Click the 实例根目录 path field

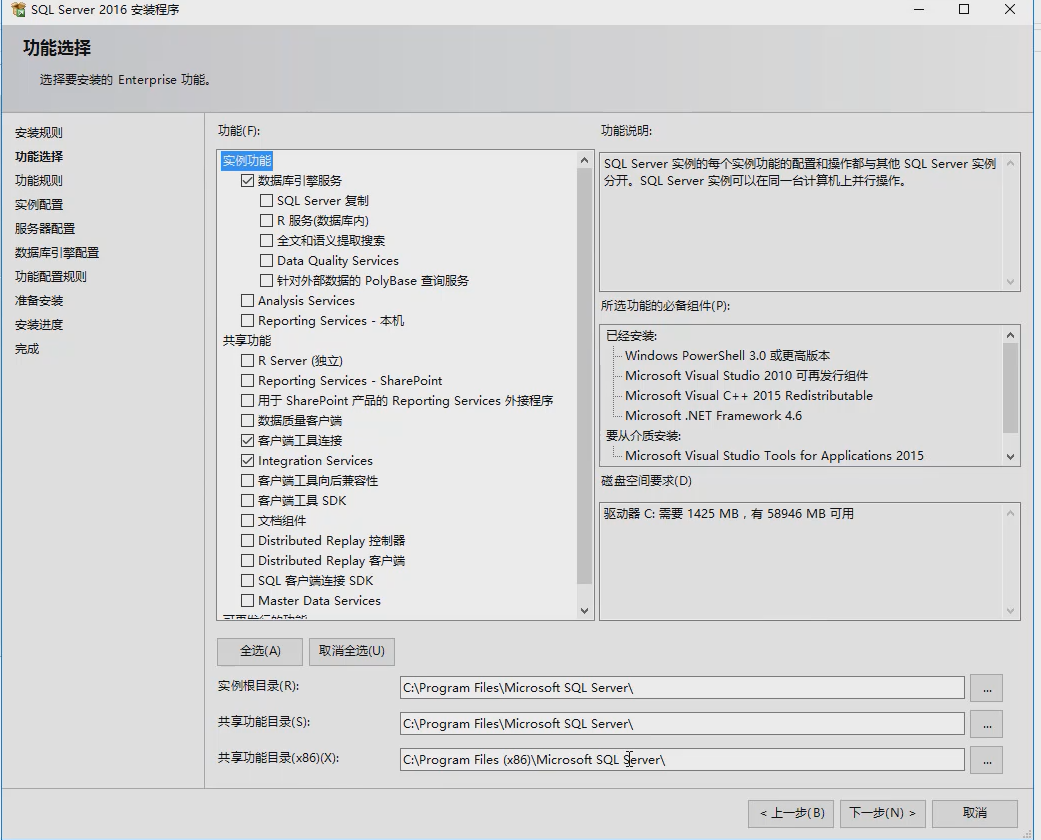click(682, 688)
